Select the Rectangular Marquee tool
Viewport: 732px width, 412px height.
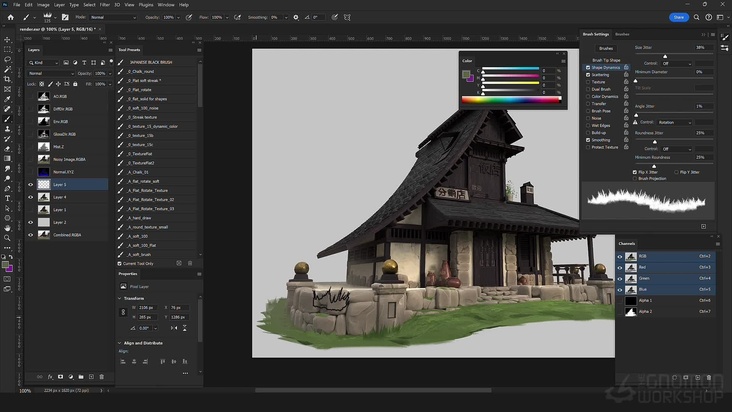[x=7, y=49]
